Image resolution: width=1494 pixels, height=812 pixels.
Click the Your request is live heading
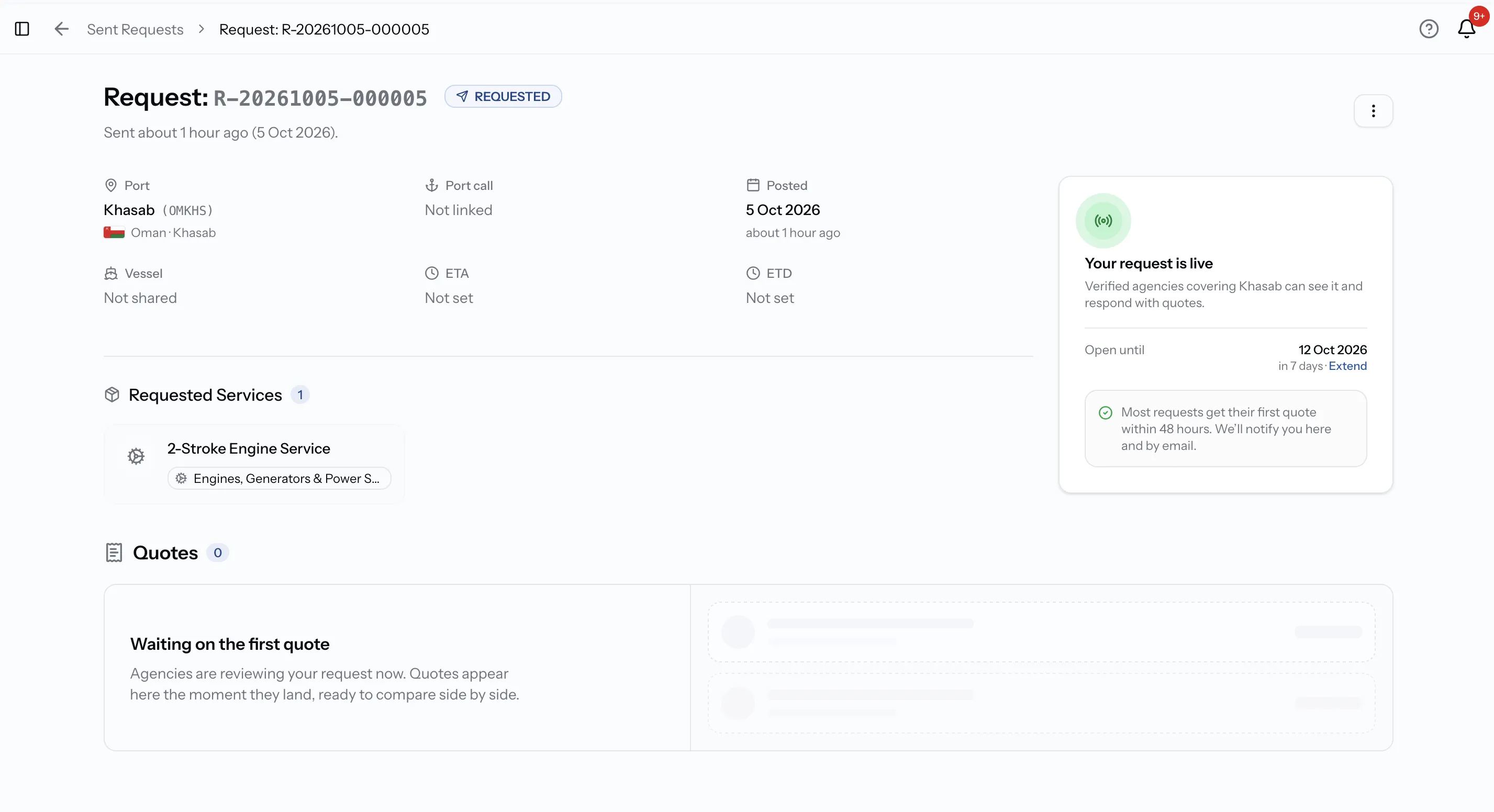tap(1149, 263)
